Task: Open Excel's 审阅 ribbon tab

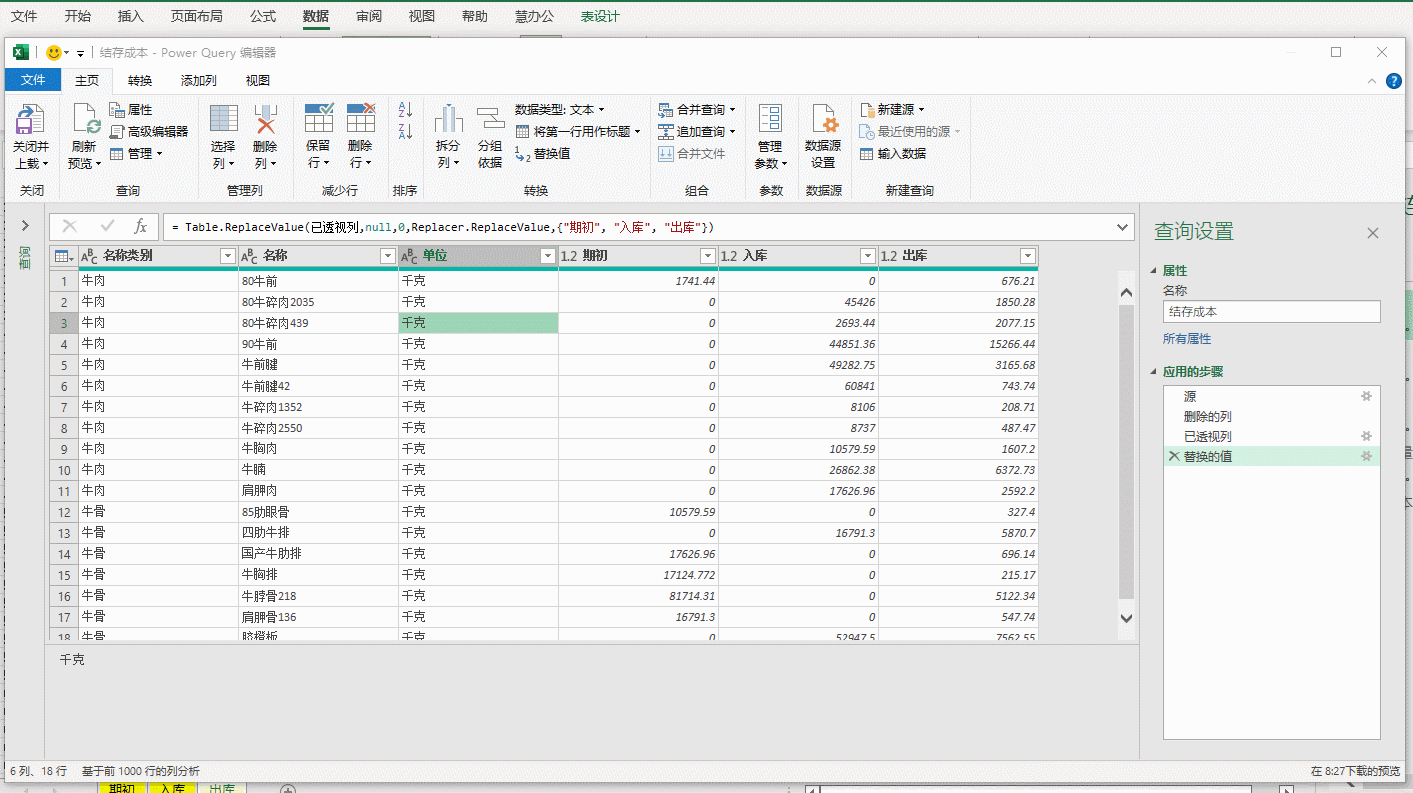Action: pyautogui.click(x=368, y=16)
